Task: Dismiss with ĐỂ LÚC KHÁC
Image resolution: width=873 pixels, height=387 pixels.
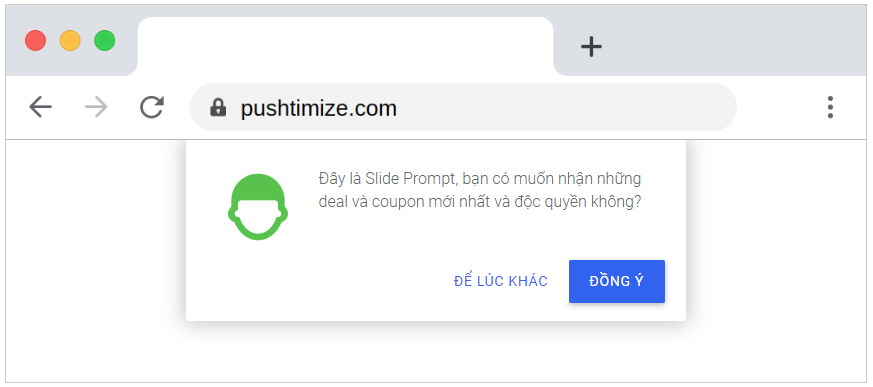Action: [x=501, y=281]
